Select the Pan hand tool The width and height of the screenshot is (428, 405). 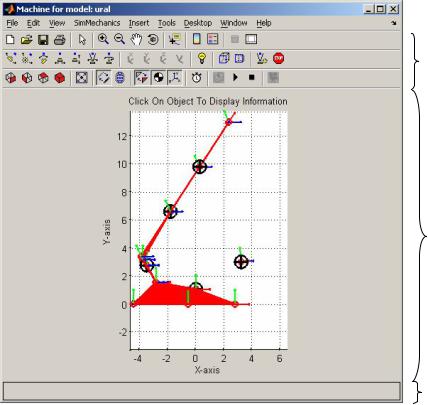[136, 40]
